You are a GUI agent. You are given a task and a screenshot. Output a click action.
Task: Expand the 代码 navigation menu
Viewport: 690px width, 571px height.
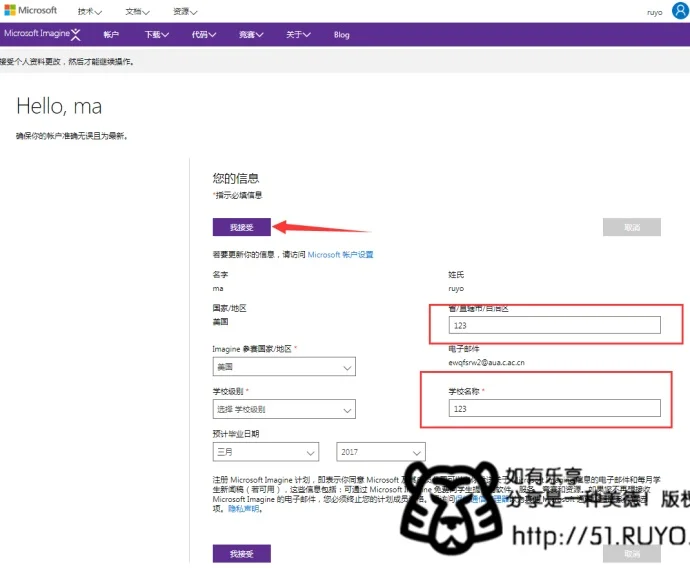coord(204,35)
